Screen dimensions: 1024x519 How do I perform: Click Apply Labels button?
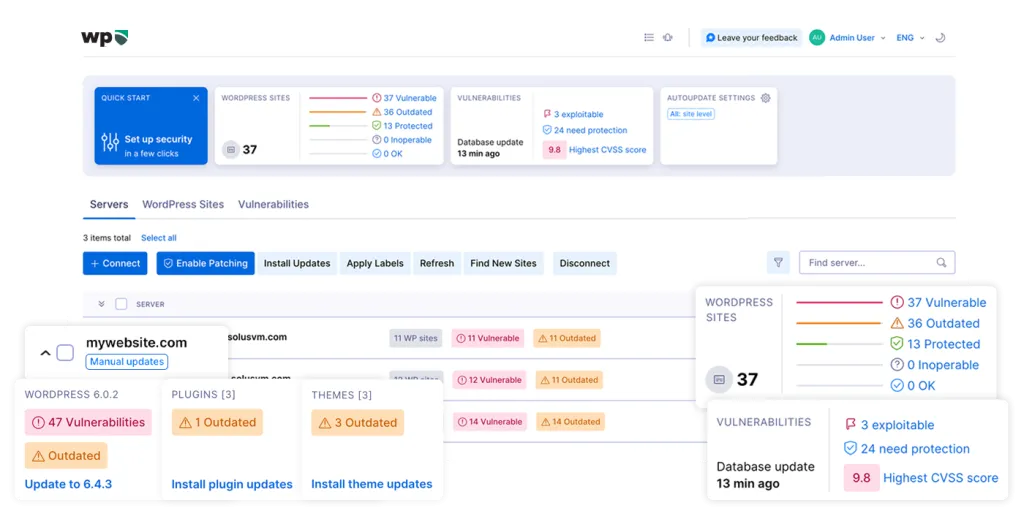(375, 263)
